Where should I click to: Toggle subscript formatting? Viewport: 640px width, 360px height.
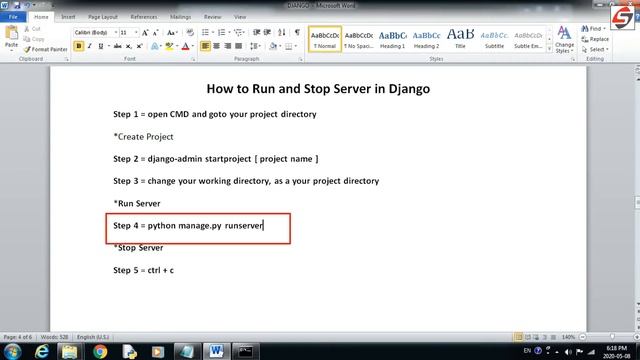129,46
